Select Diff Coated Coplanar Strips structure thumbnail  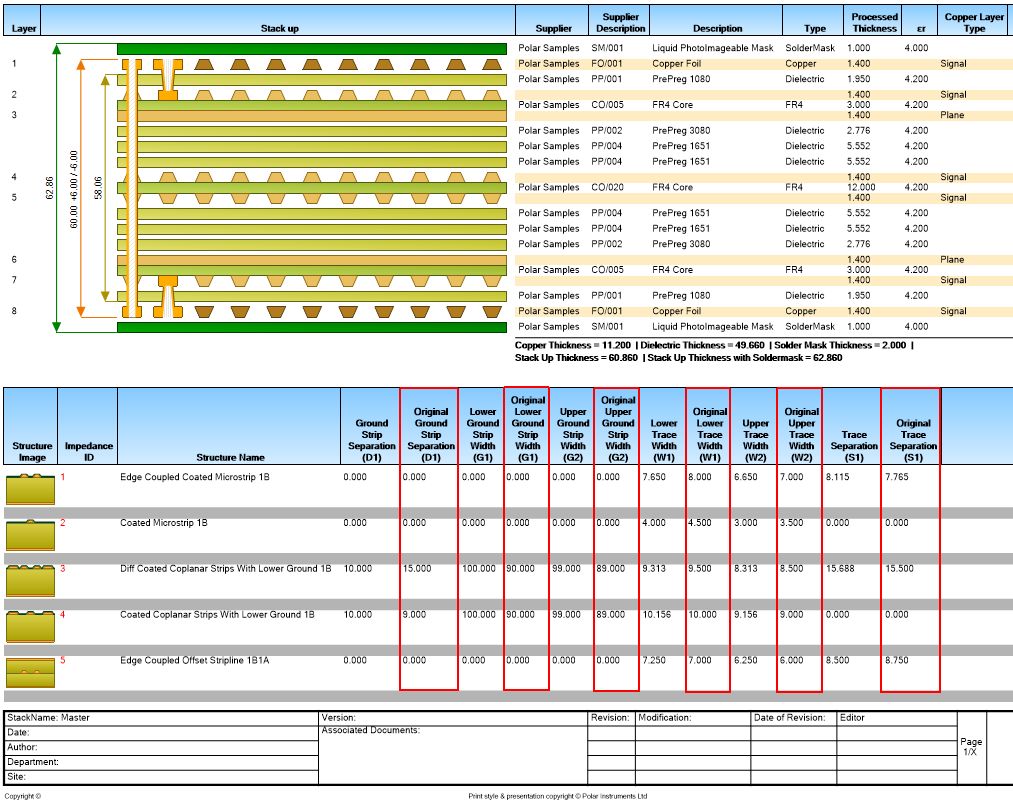click(30, 581)
